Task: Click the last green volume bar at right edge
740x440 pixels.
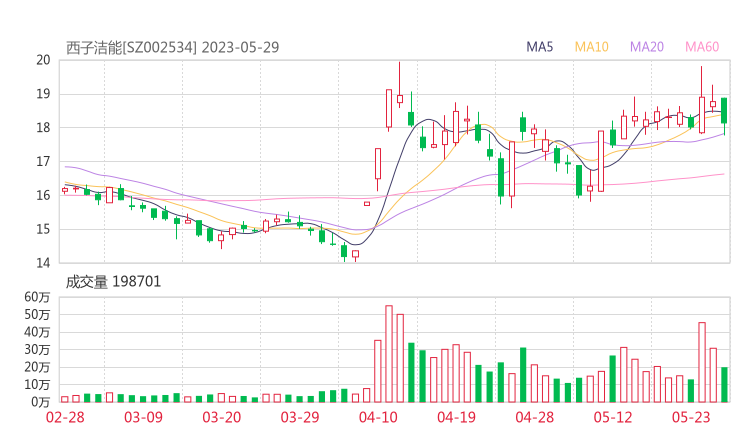Action: coord(724,385)
